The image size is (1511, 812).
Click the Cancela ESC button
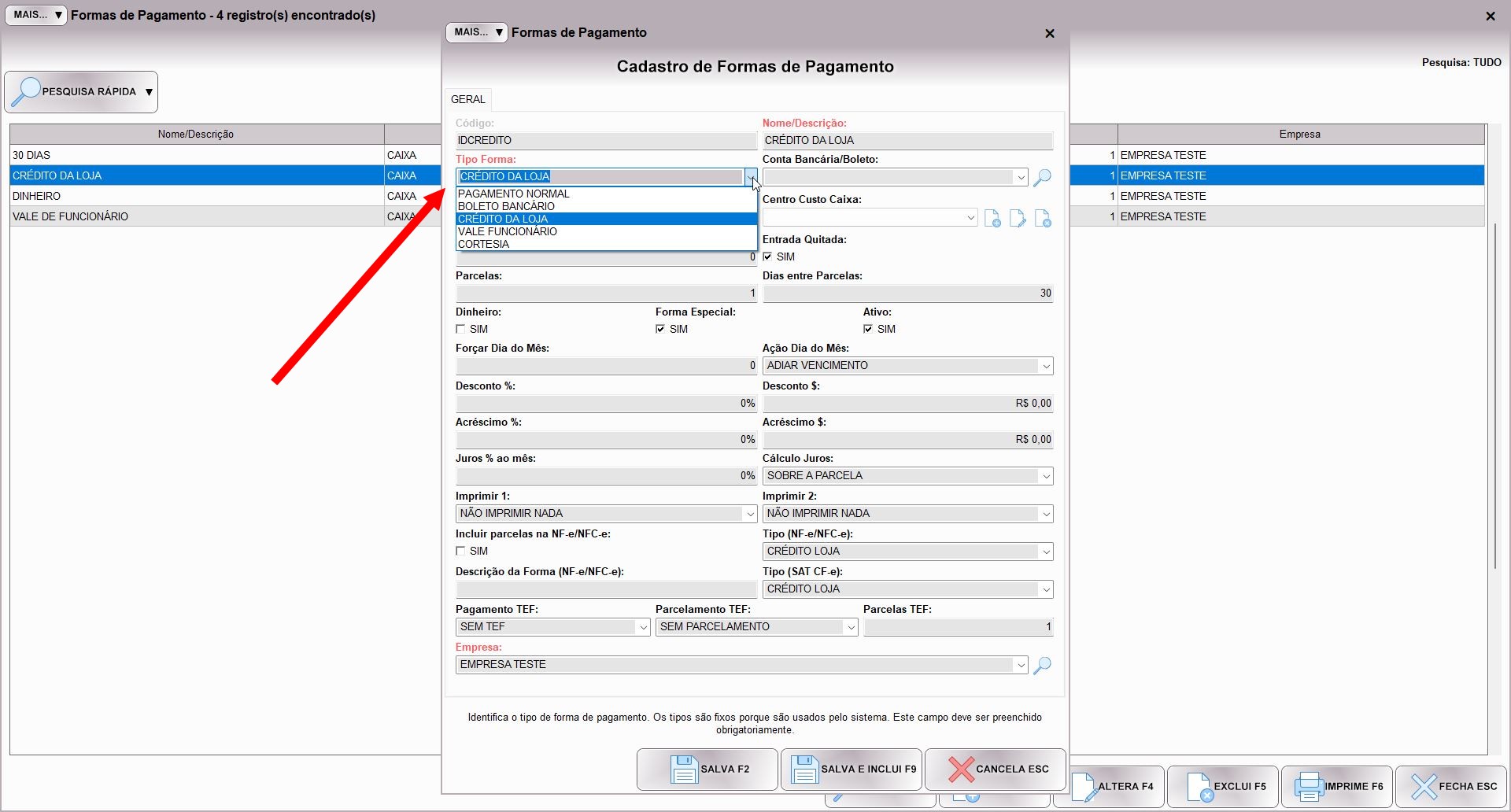pyautogui.click(x=996, y=770)
